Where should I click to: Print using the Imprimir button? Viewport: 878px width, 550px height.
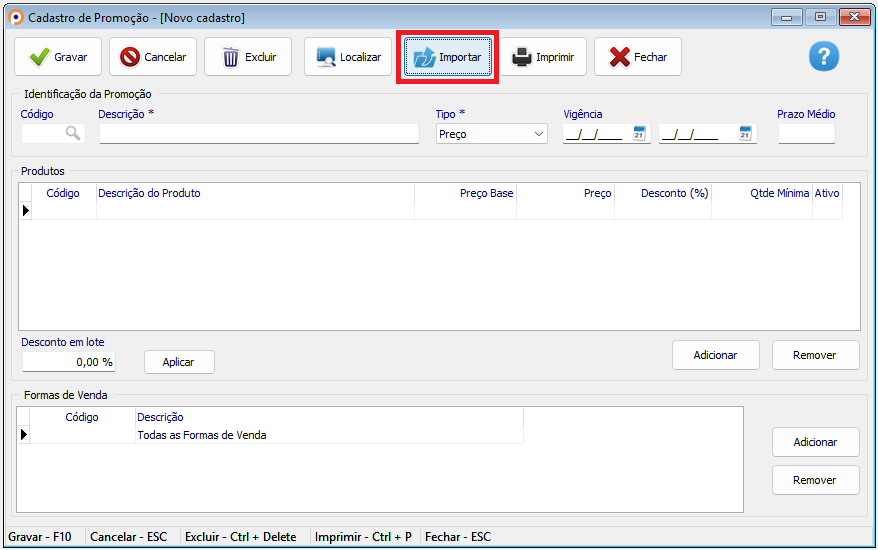(544, 57)
